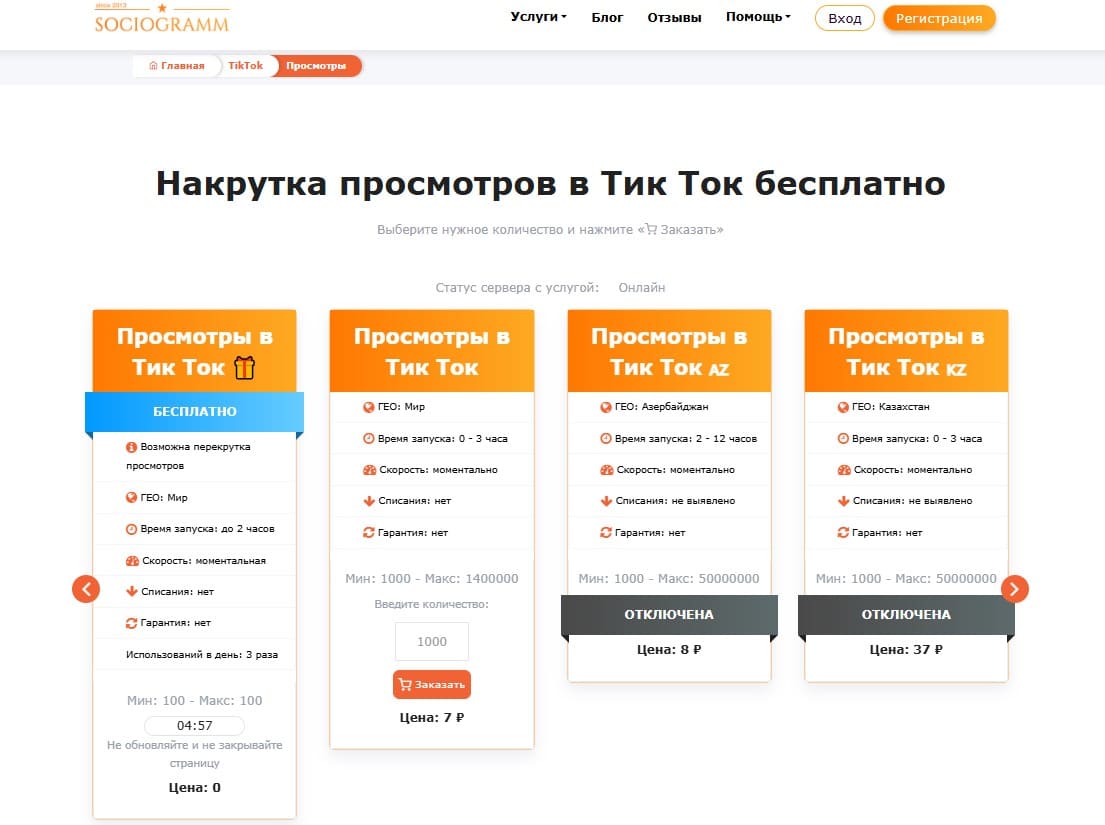
Task: Click speed icon in second card
Action: [x=369, y=470]
